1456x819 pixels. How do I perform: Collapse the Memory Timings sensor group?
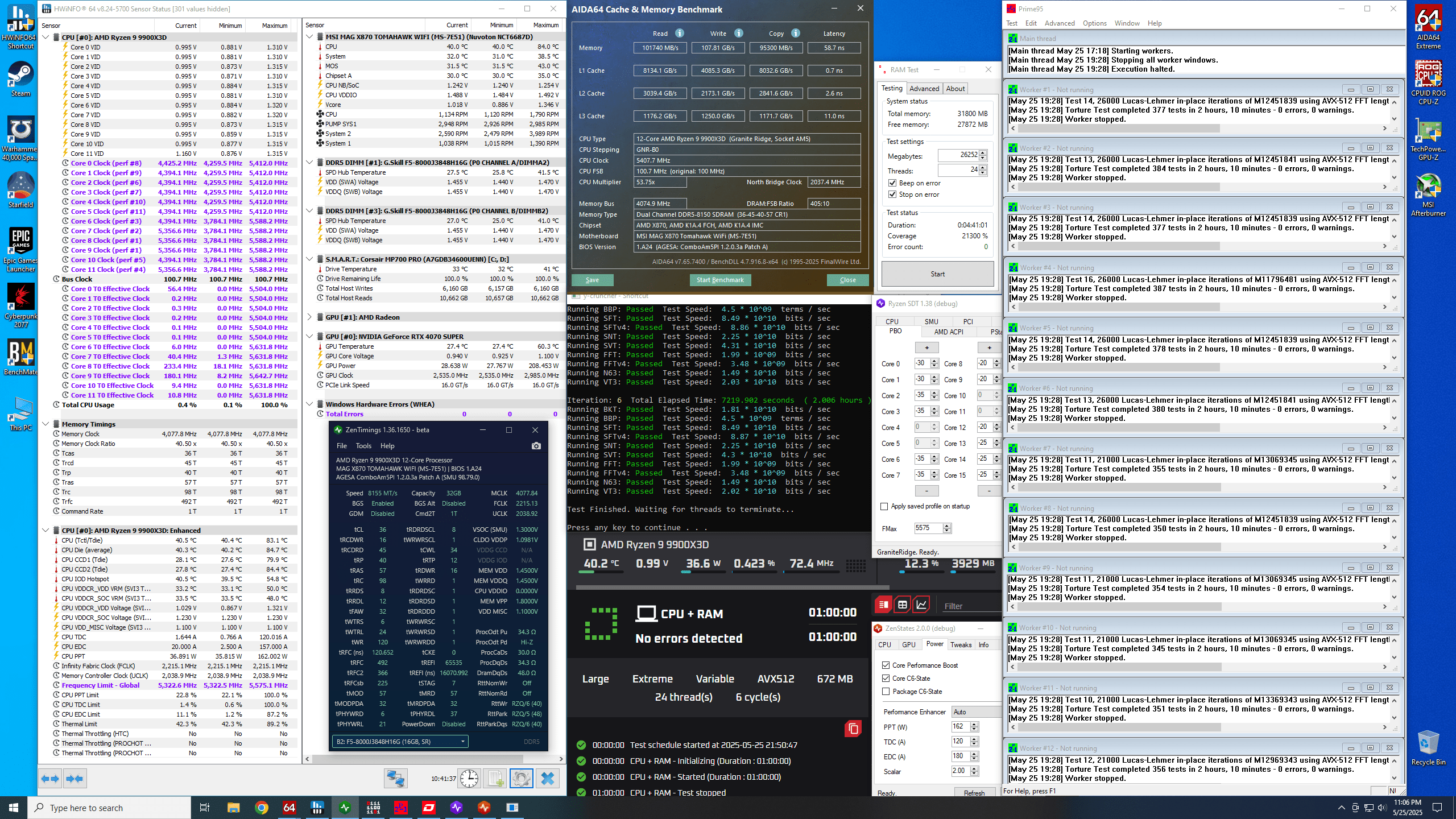click(45, 424)
